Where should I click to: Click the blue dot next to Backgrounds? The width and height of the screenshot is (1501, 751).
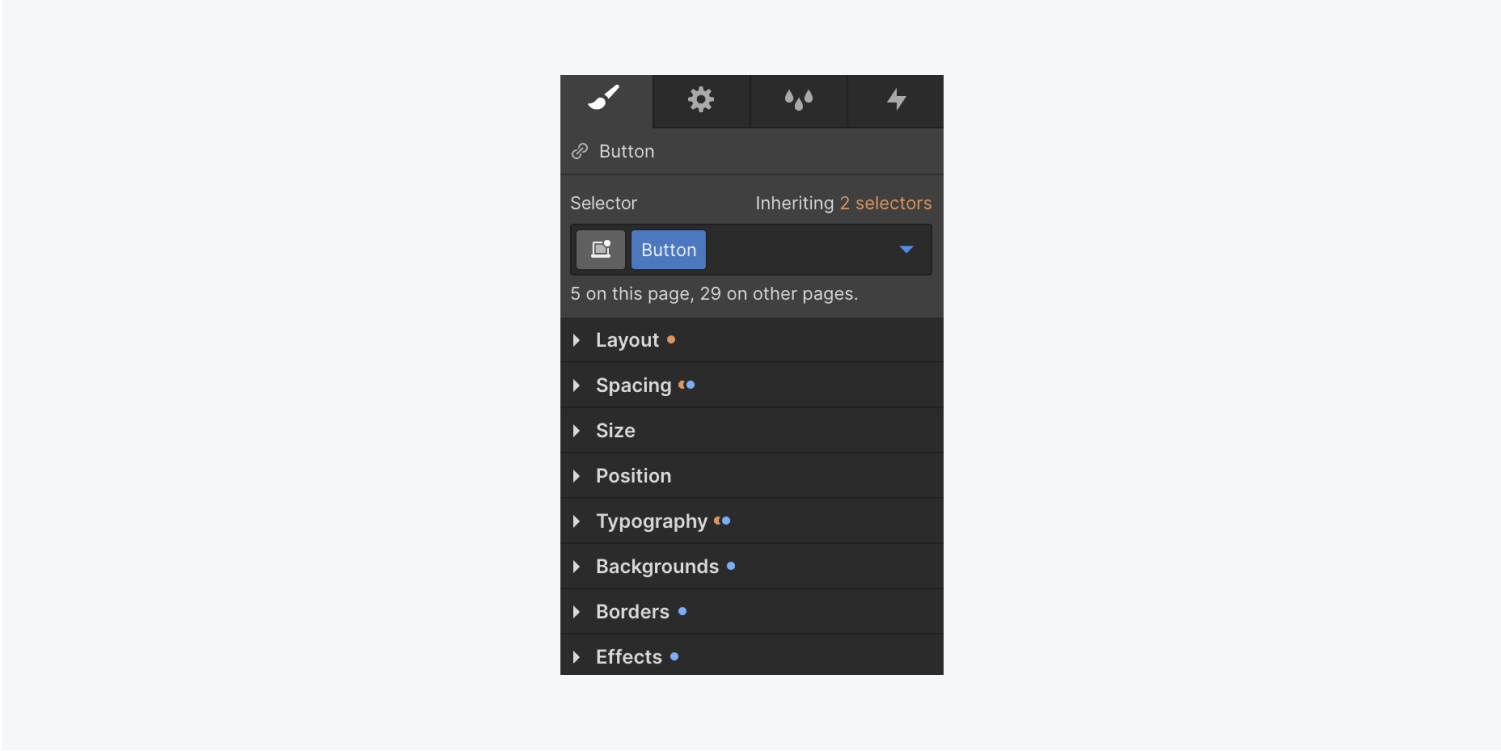coord(731,566)
